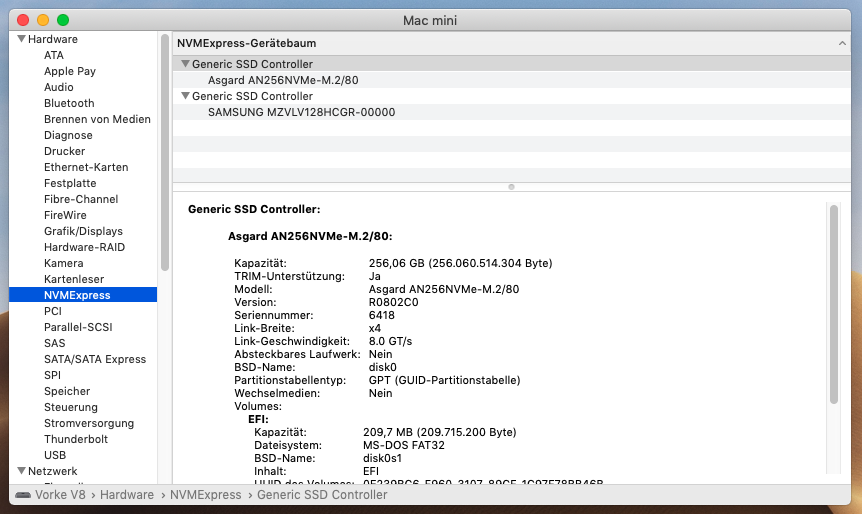Select USB in the sidebar

[x=55, y=455]
